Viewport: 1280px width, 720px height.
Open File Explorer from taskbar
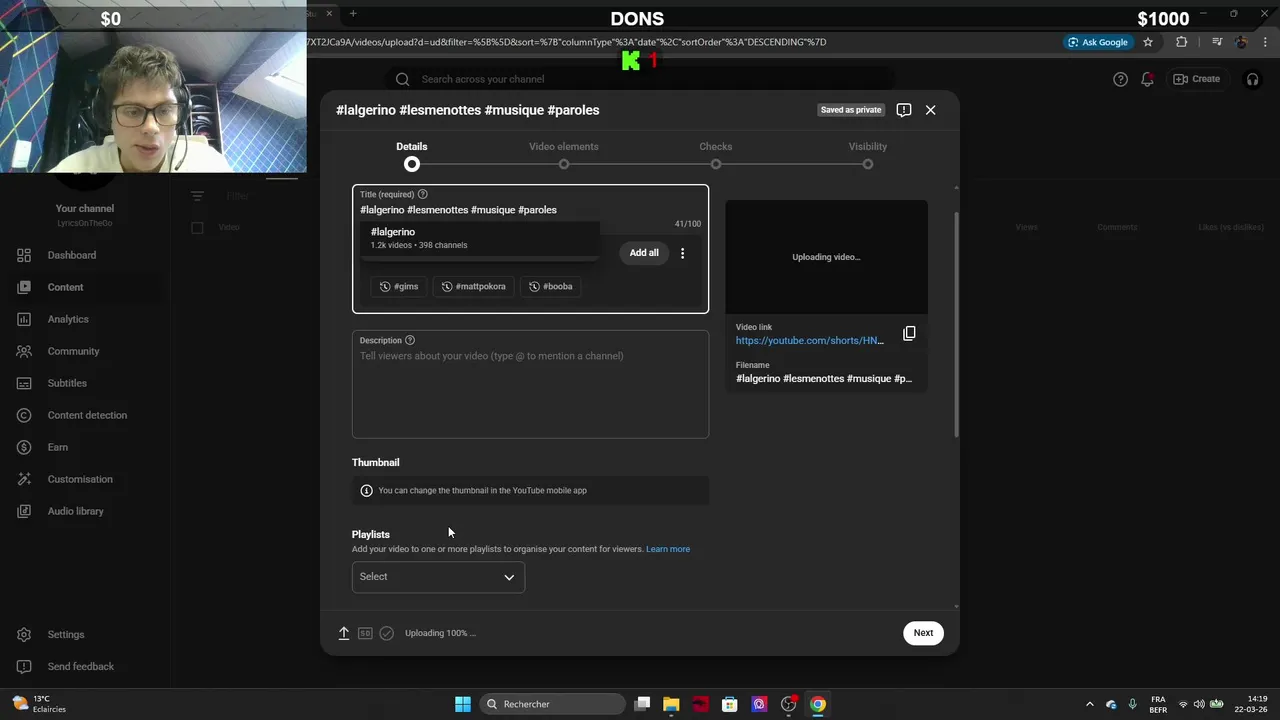(x=671, y=704)
